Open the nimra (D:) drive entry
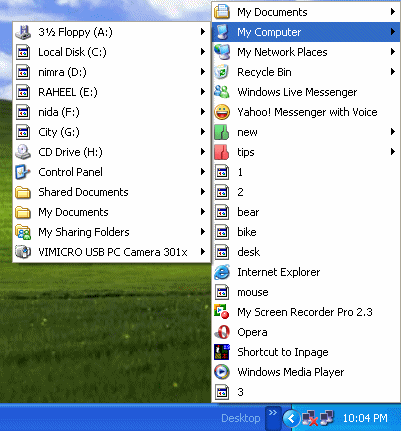401x431 pixels. click(x=111, y=72)
